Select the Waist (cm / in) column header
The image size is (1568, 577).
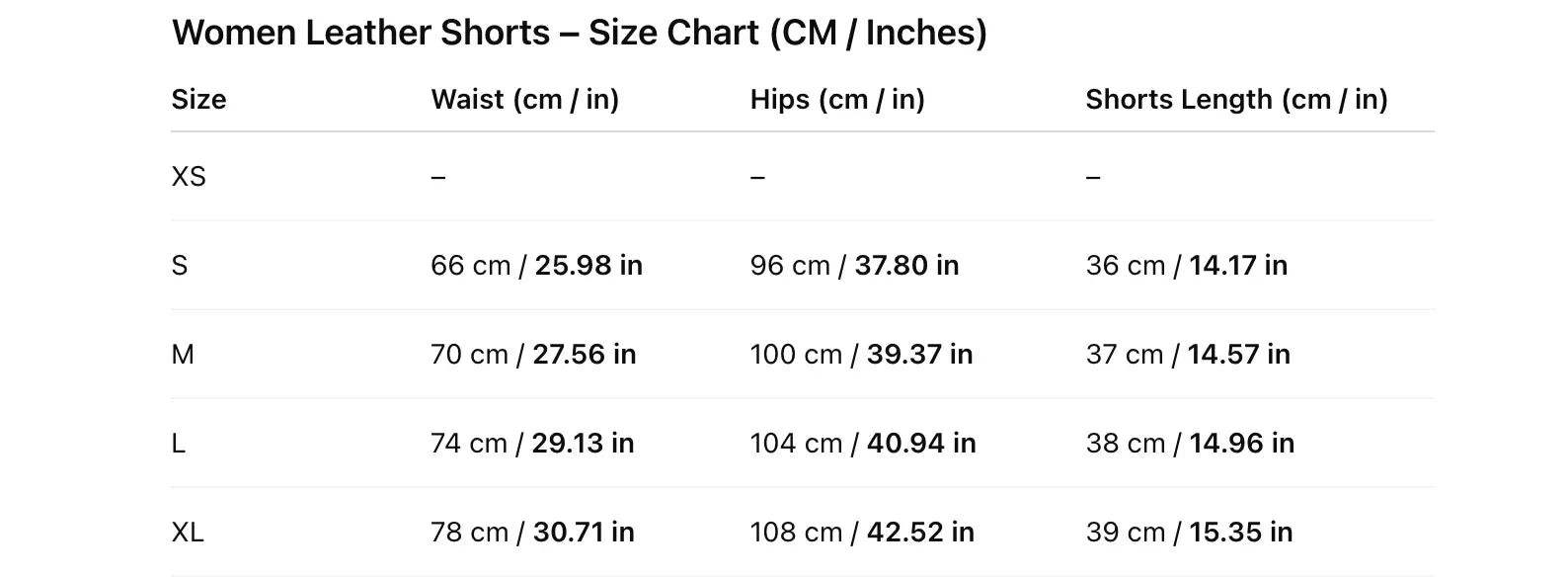tap(524, 100)
